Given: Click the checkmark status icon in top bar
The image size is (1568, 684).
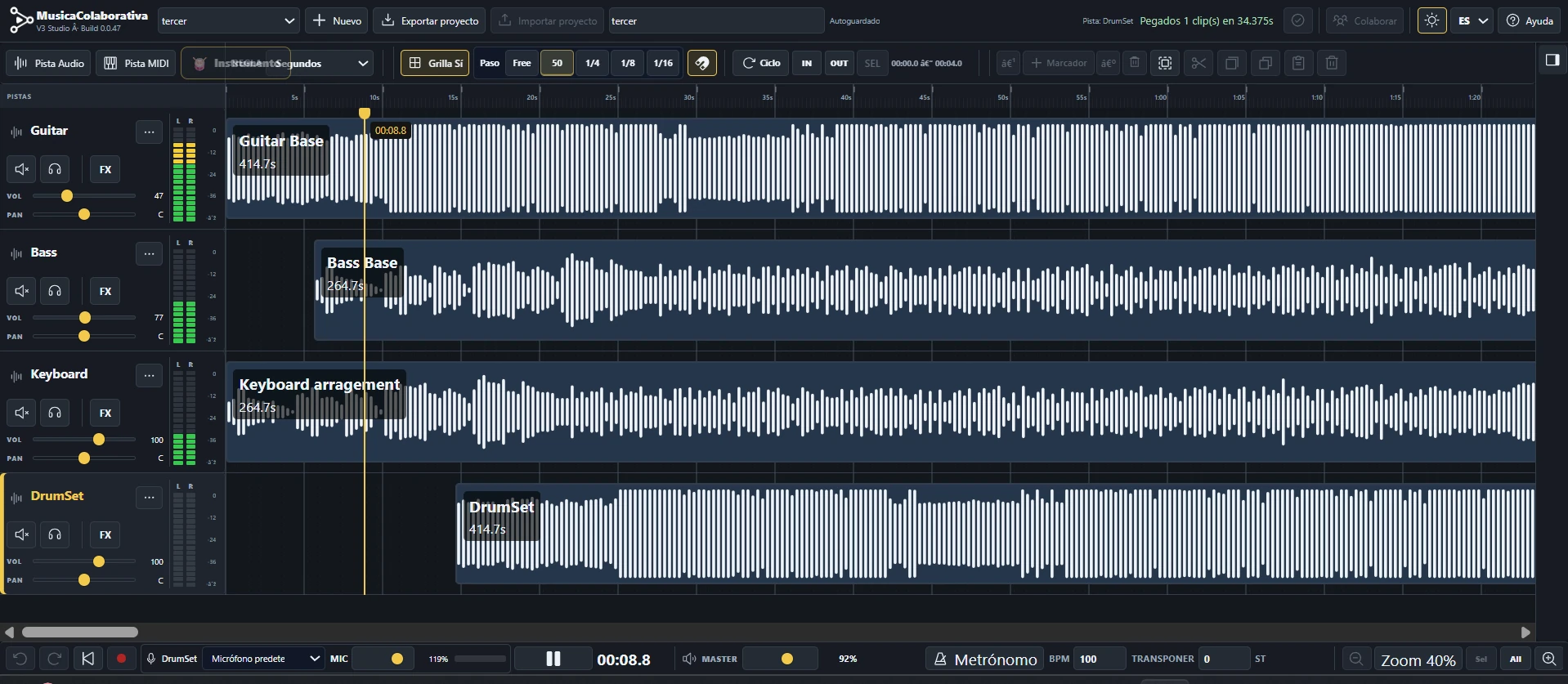Looking at the screenshot, I should coord(1297,20).
